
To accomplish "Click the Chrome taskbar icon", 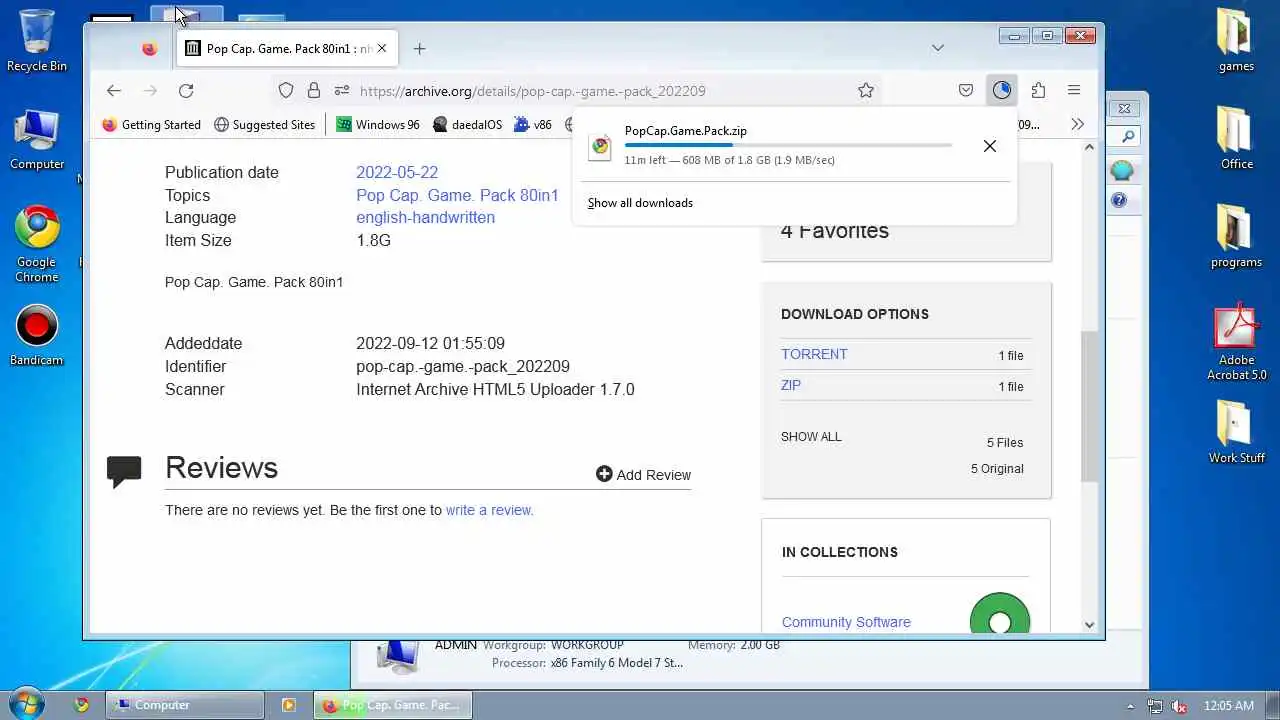I will (82, 705).
